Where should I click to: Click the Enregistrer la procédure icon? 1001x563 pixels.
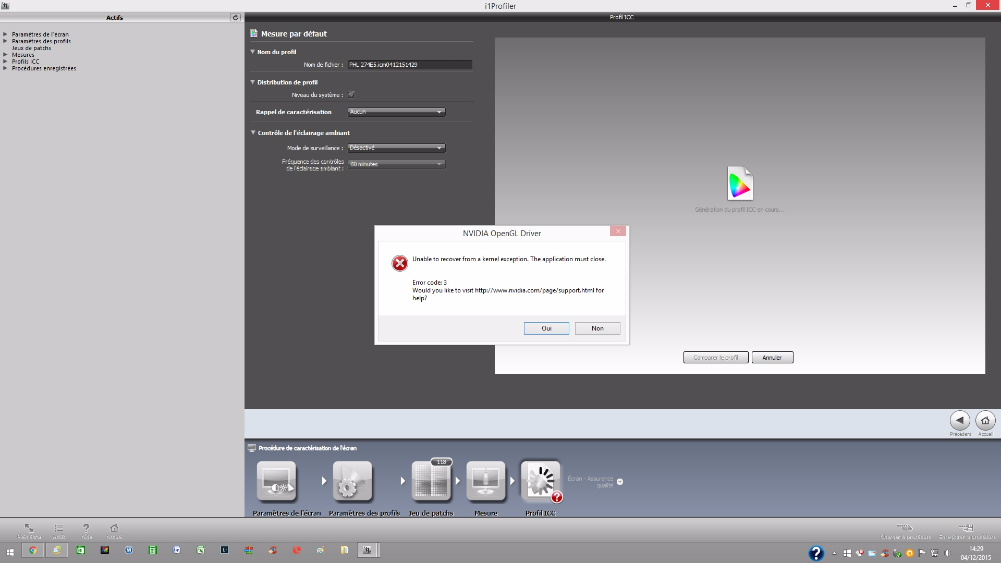[x=967, y=528]
